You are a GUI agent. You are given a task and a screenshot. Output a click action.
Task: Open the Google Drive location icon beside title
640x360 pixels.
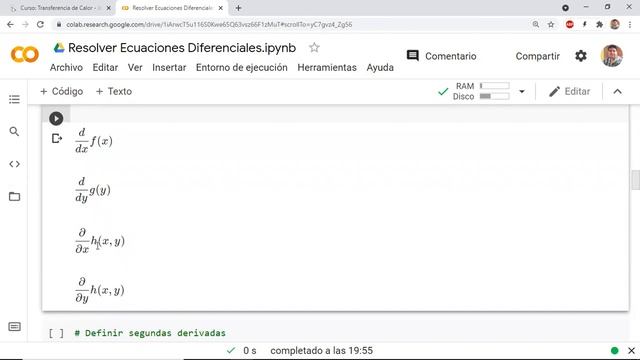click(59, 48)
